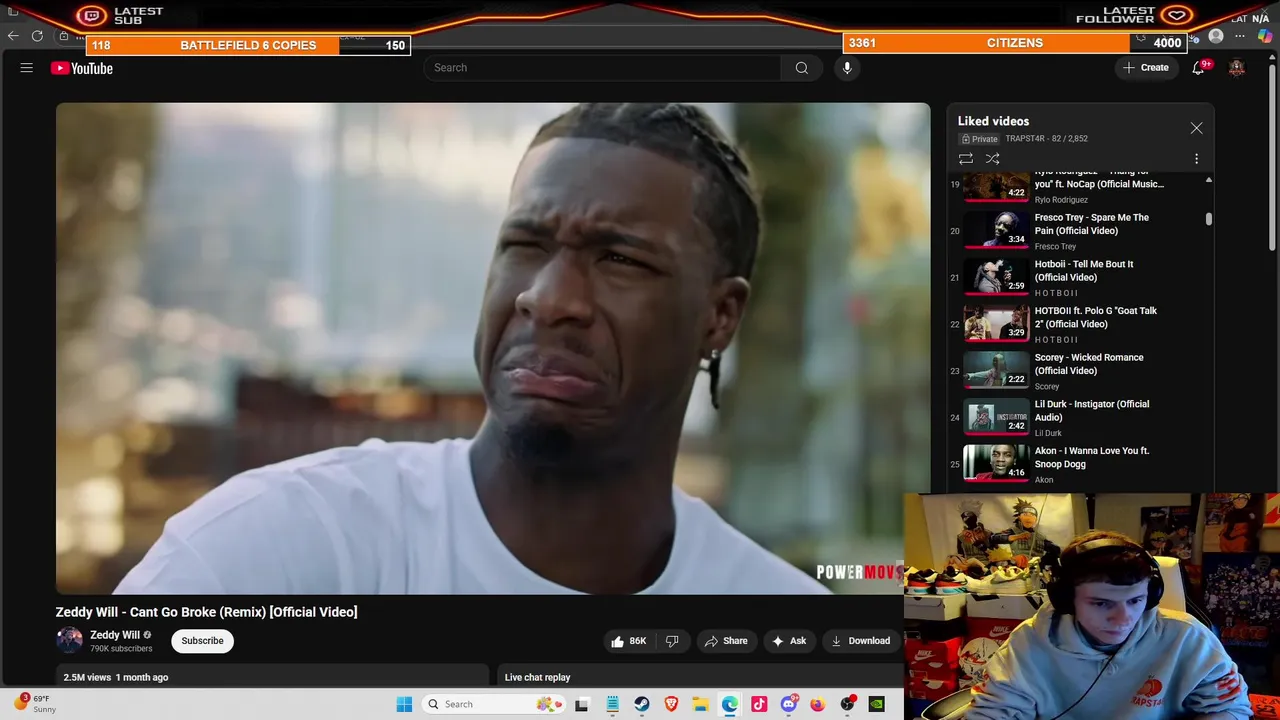Go to YouTube home via logo
Image resolution: width=1280 pixels, height=720 pixels.
[x=82, y=68]
